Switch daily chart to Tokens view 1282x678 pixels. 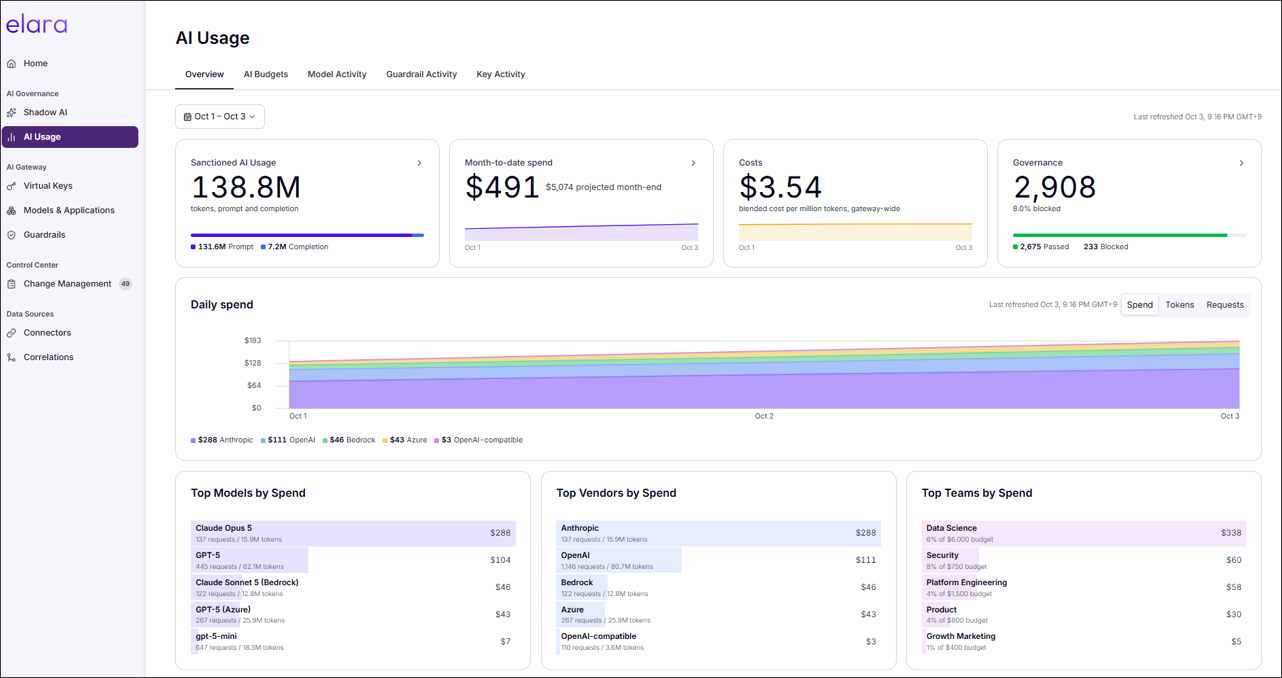1180,305
